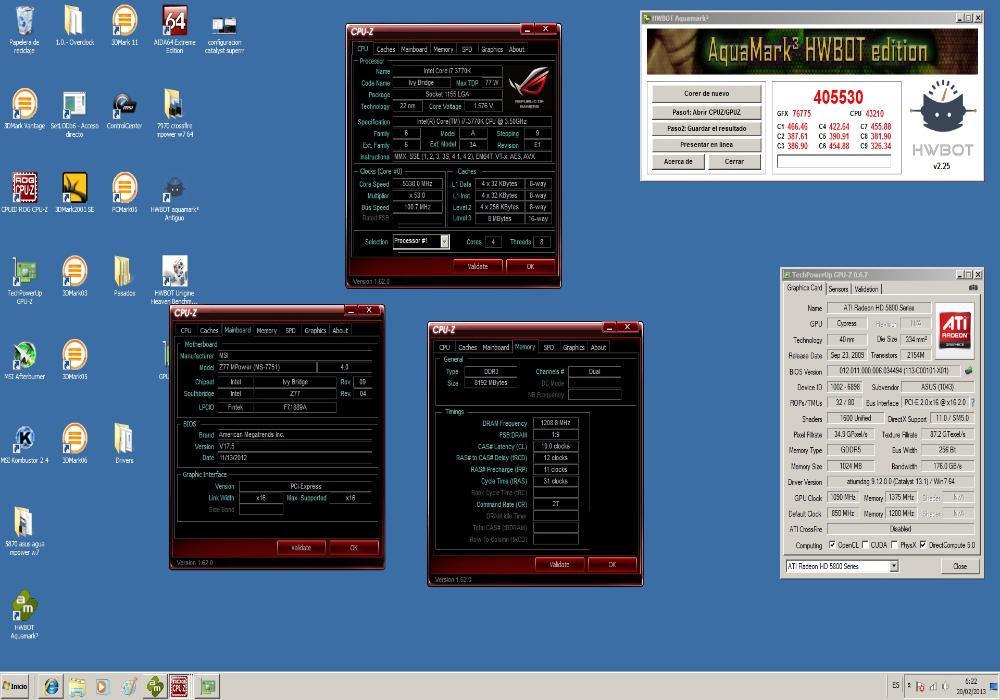Screen dimensions: 1000x700
Task: Click the Inicio start button
Action: click(15, 686)
